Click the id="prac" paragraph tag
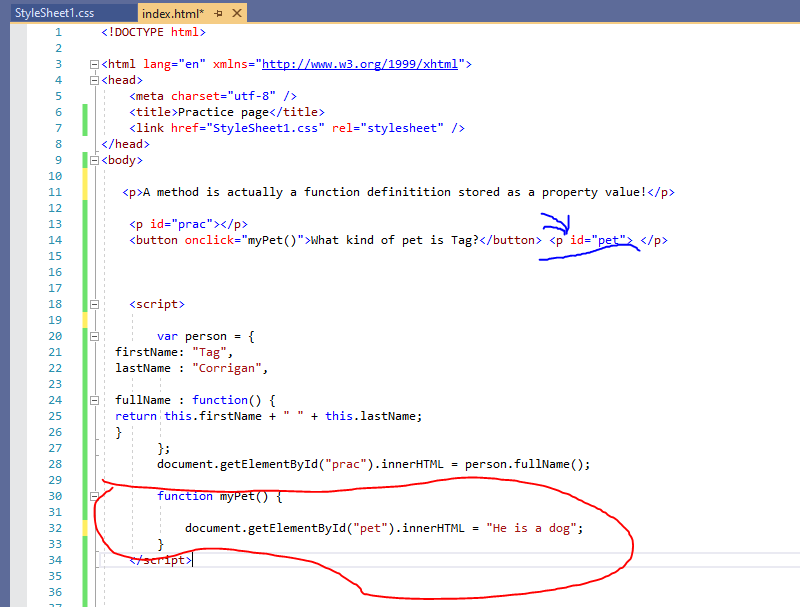Image resolution: width=800 pixels, height=607 pixels. pos(188,224)
